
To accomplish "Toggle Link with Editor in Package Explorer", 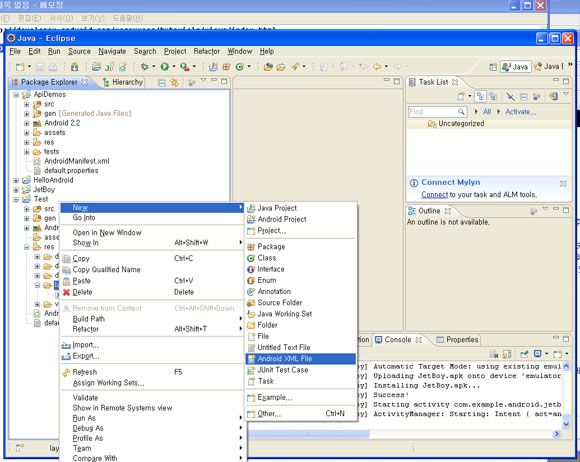I will (174, 82).
